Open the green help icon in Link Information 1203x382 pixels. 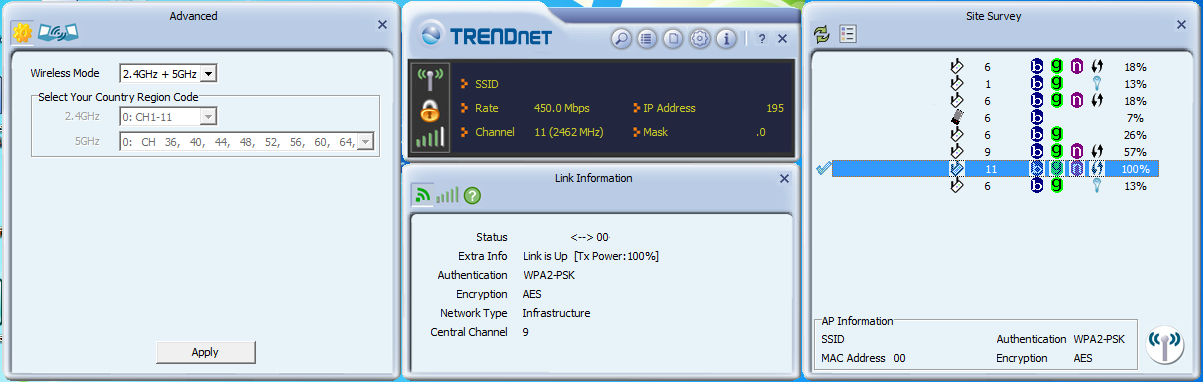click(x=472, y=196)
